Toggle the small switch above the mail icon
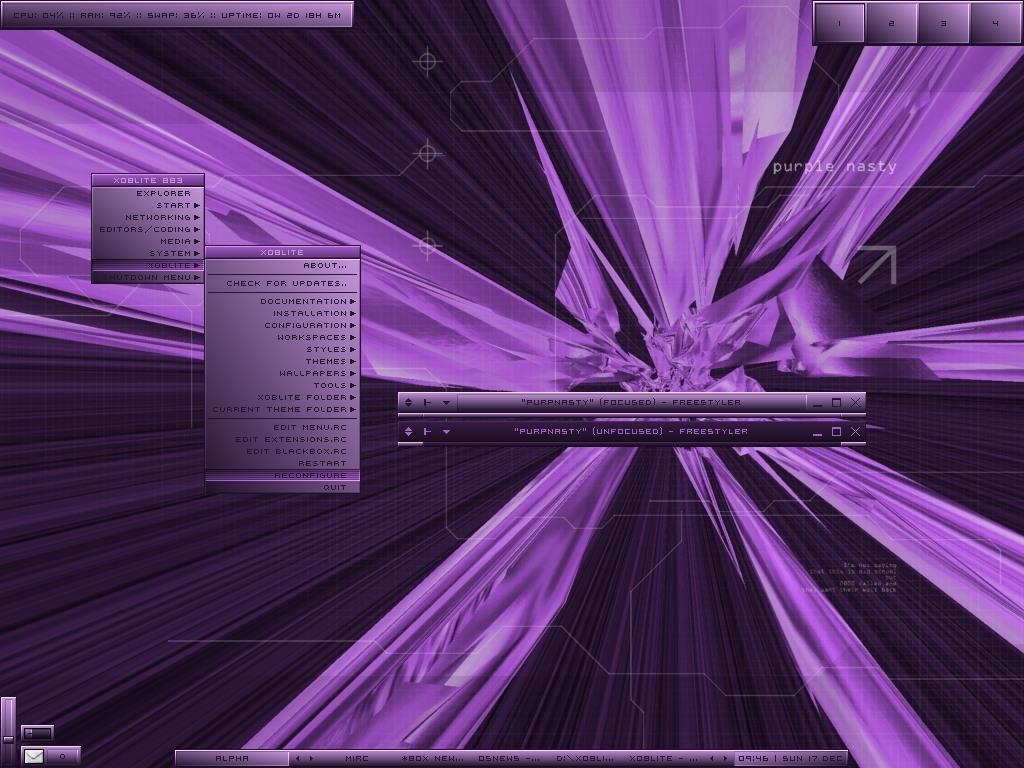Screen dimensions: 1024x768 coord(37,733)
